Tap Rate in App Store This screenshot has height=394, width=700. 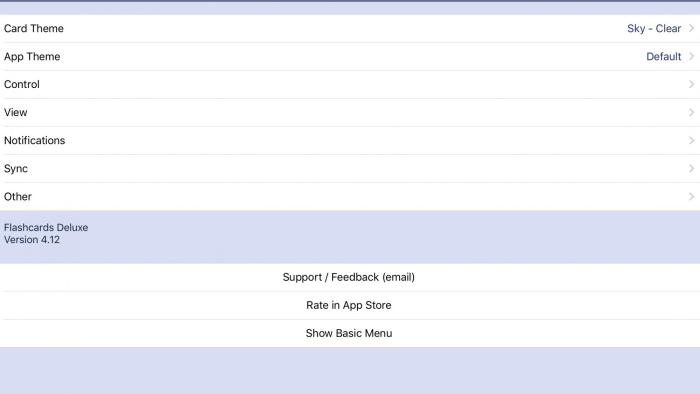pyautogui.click(x=349, y=305)
